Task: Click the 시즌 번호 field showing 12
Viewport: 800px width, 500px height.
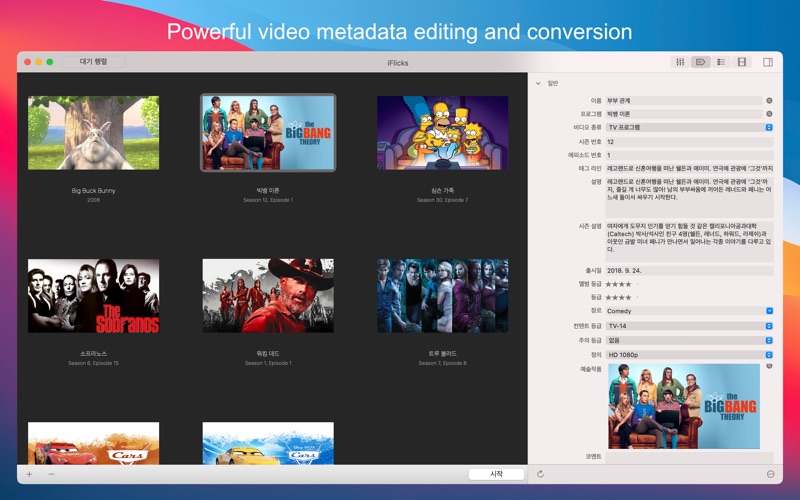Action: coord(689,142)
